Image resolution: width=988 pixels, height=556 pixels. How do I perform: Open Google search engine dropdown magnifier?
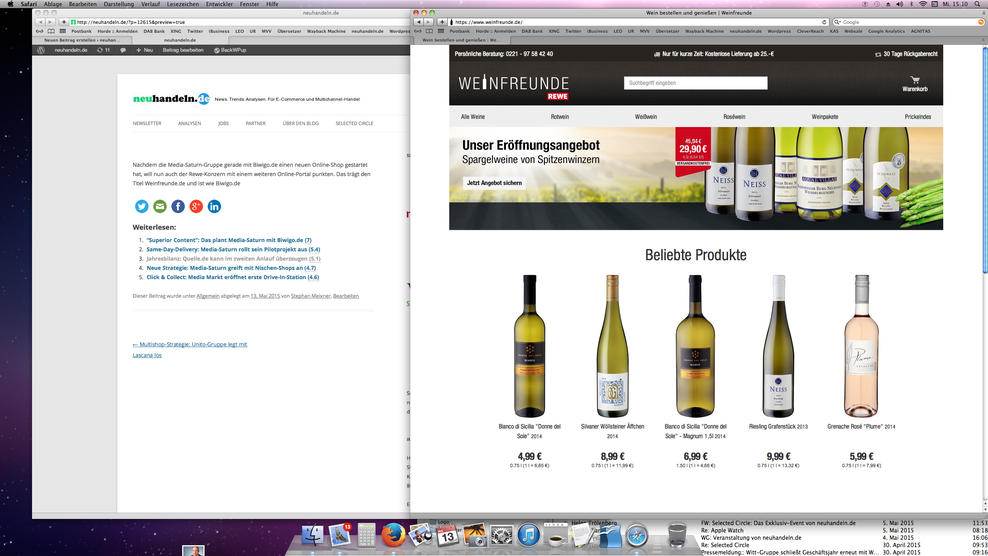point(838,22)
